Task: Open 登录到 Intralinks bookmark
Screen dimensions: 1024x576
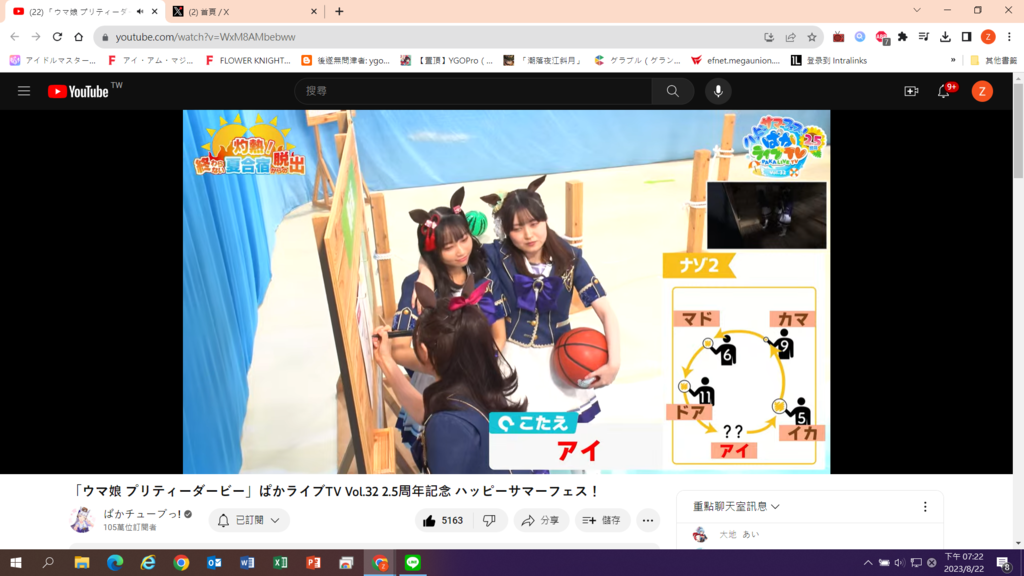Action: pos(829,60)
